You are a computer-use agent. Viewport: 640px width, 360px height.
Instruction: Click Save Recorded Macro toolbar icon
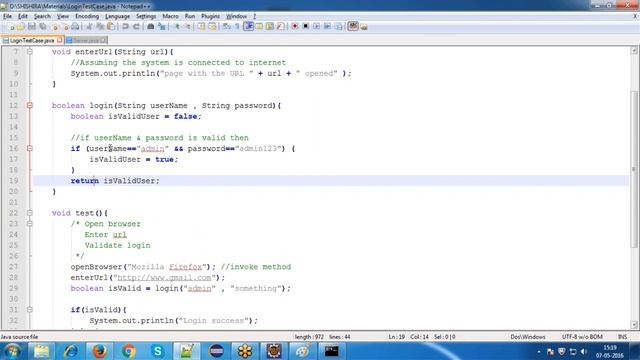click(339, 27)
